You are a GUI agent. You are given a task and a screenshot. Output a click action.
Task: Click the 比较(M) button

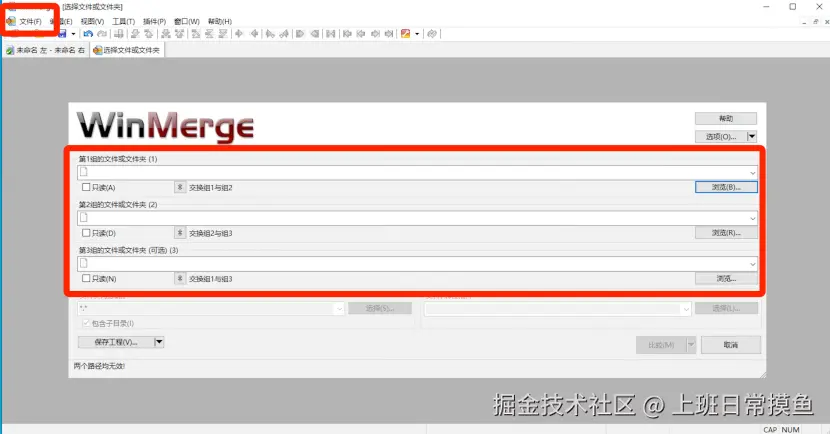[x=661, y=345]
